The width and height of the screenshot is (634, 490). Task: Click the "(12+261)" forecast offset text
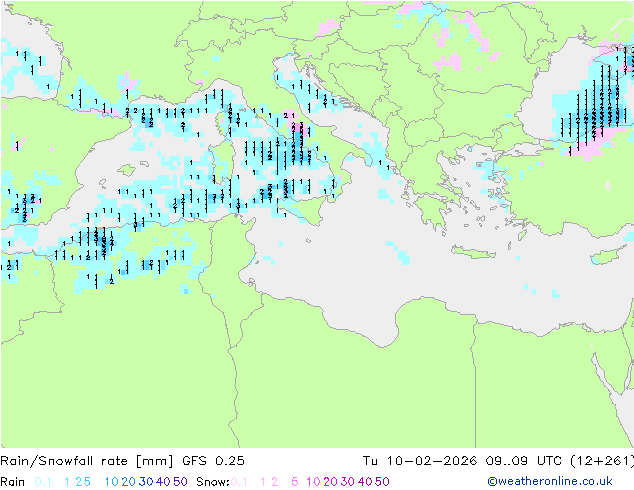602,461
